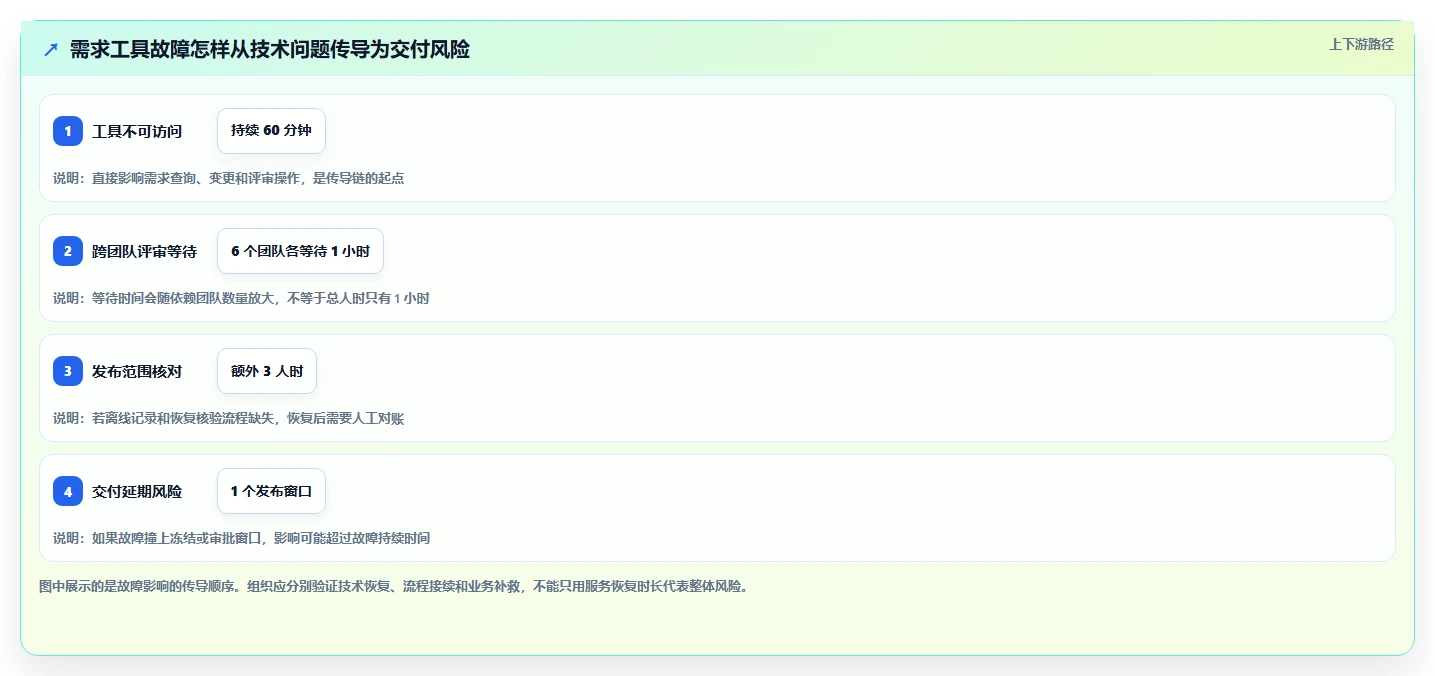Select the 6 个团队各等待 1 小时 chip
This screenshot has width=1435, height=676.
pos(300,251)
